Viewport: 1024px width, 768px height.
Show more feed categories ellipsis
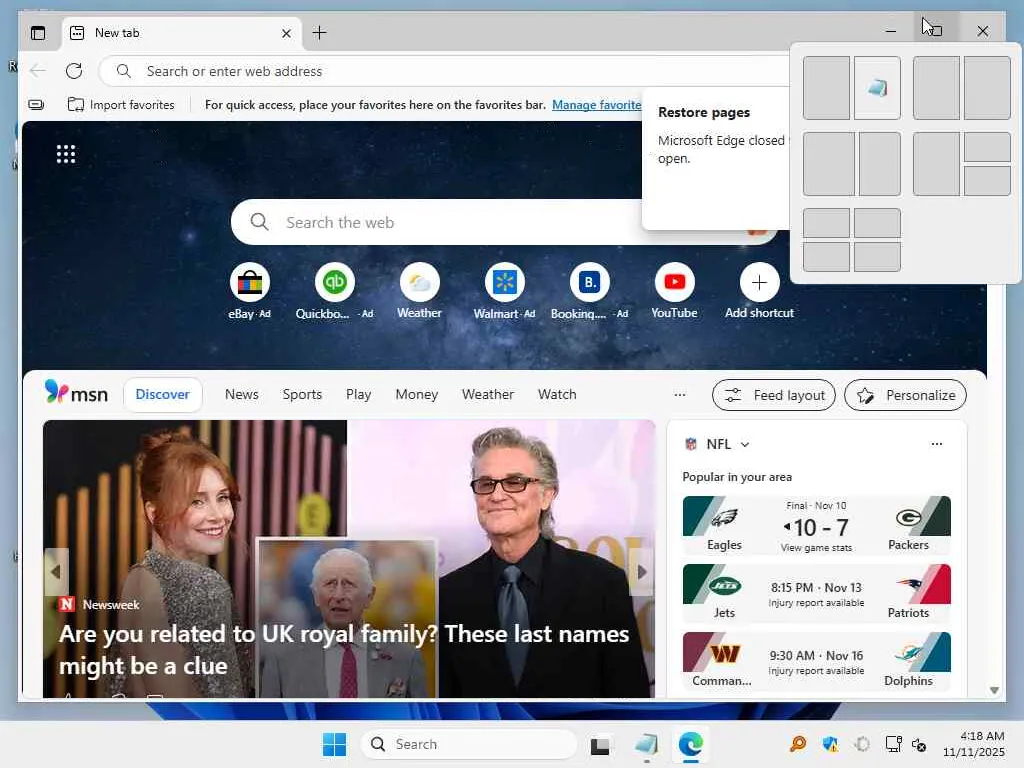tap(680, 394)
